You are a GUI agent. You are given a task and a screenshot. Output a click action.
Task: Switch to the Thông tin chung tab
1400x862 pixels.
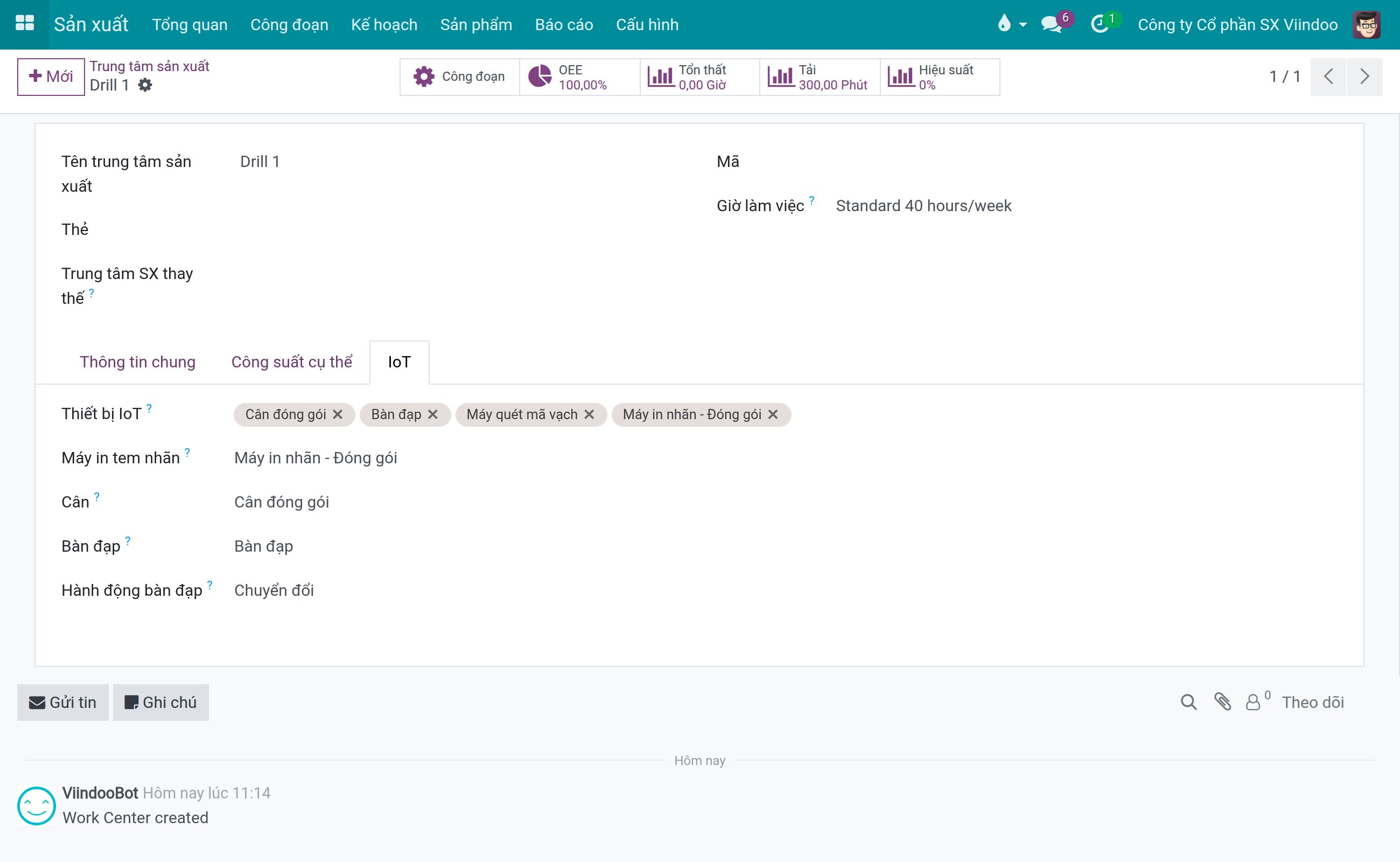click(x=137, y=363)
